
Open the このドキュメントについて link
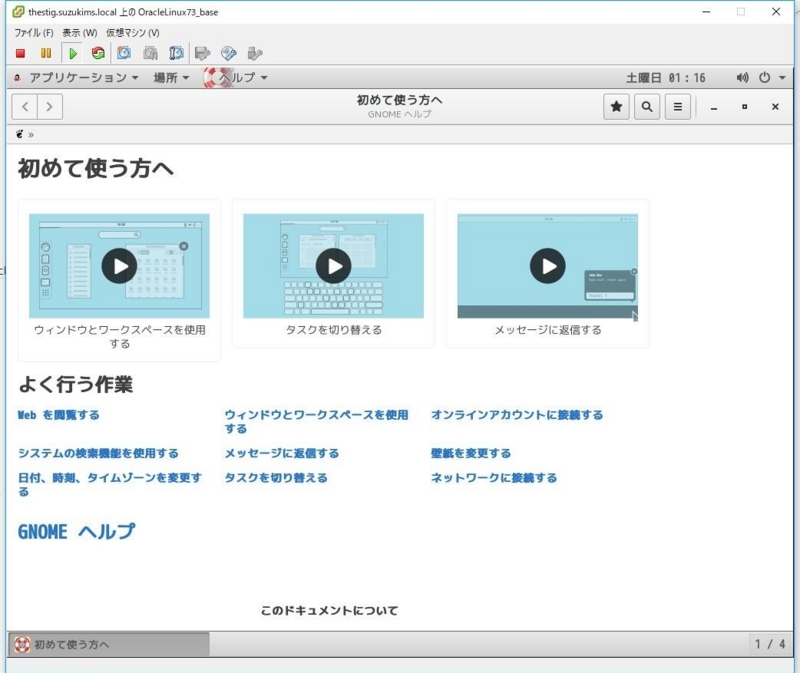330,610
